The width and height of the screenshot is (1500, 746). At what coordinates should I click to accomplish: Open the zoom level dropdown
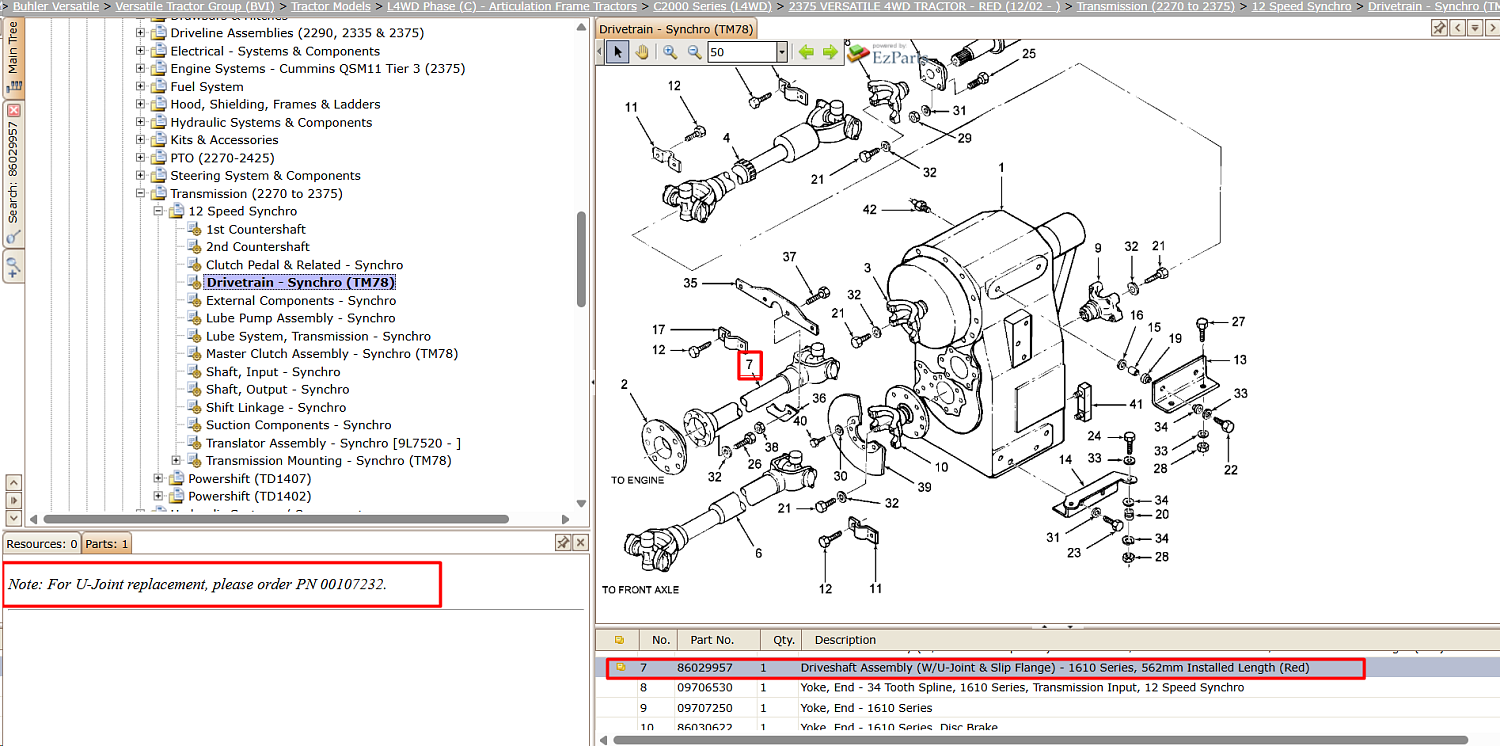pyautogui.click(x=781, y=52)
